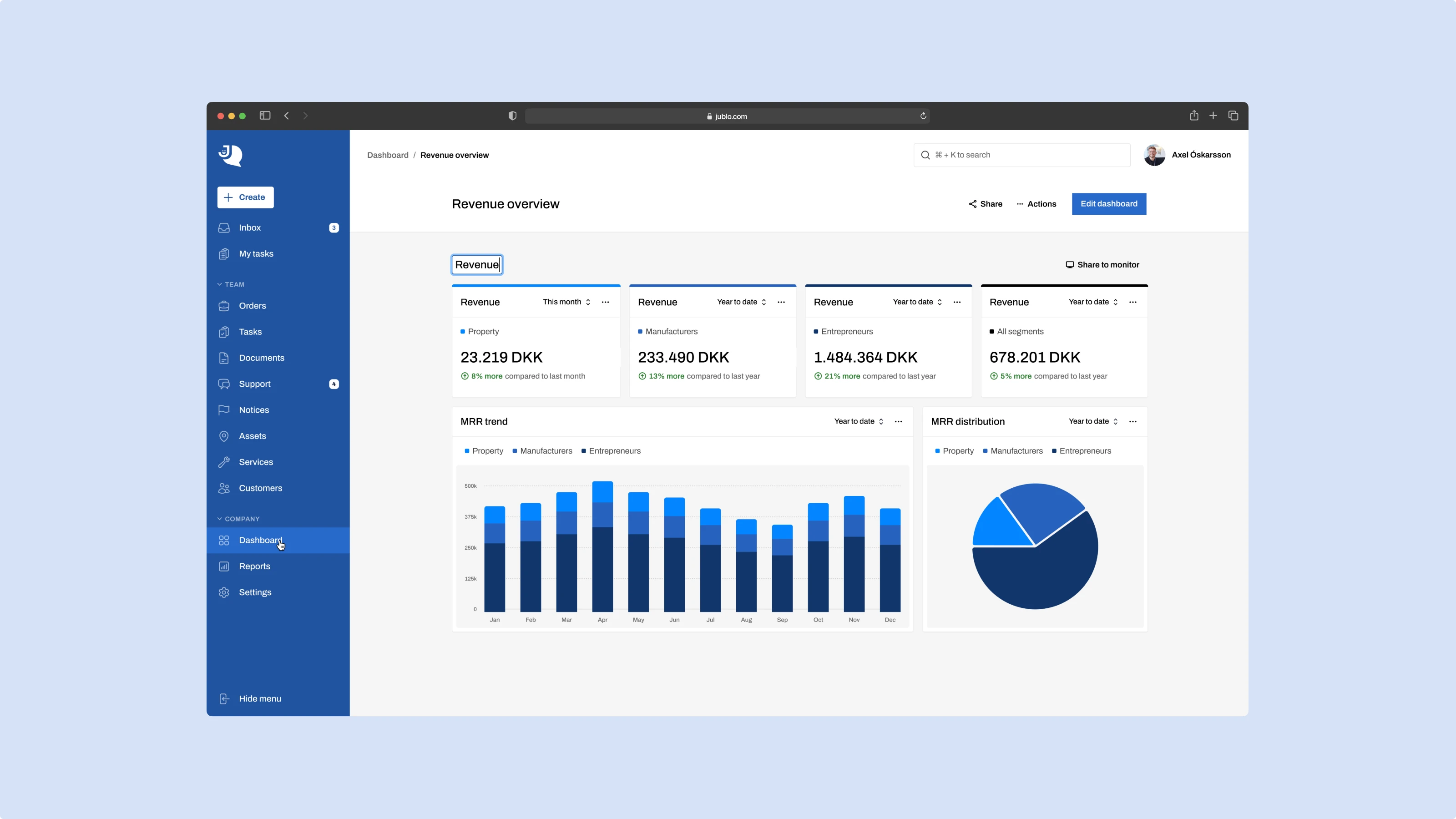This screenshot has height=819, width=1456.
Task: Open the Inbox from sidebar
Action: (249, 228)
